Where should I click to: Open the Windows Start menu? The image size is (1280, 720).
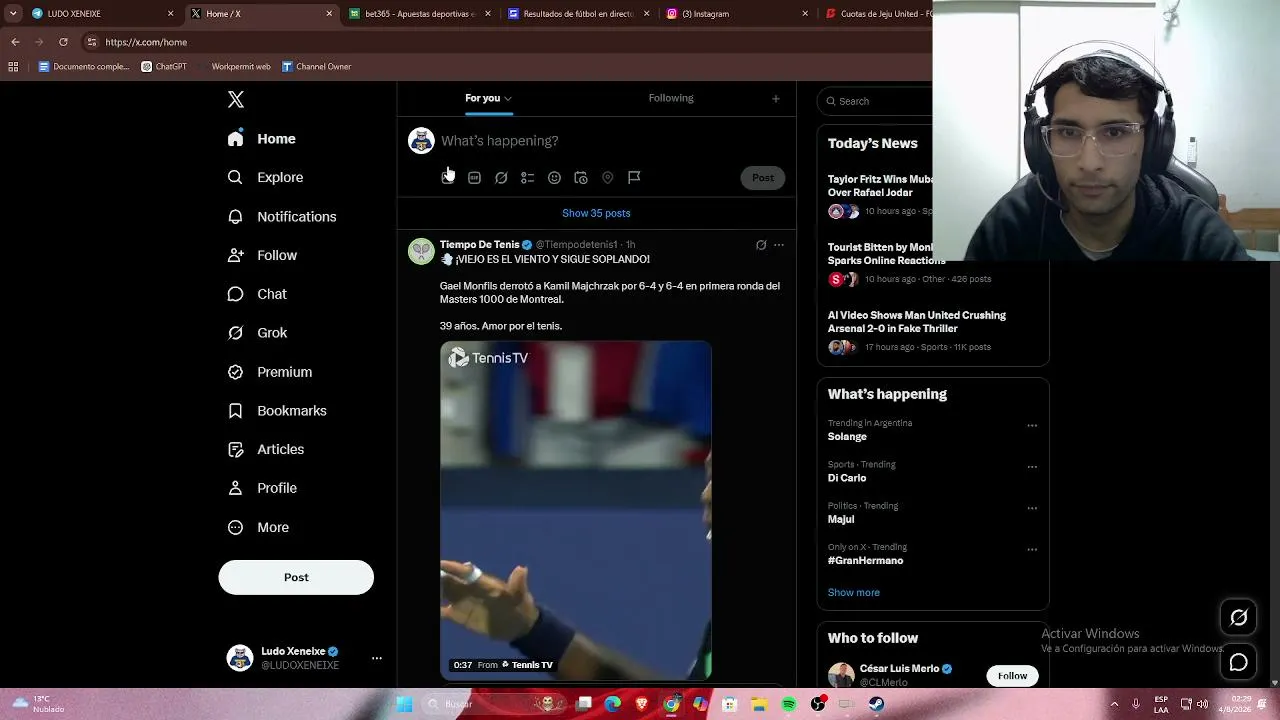404,705
